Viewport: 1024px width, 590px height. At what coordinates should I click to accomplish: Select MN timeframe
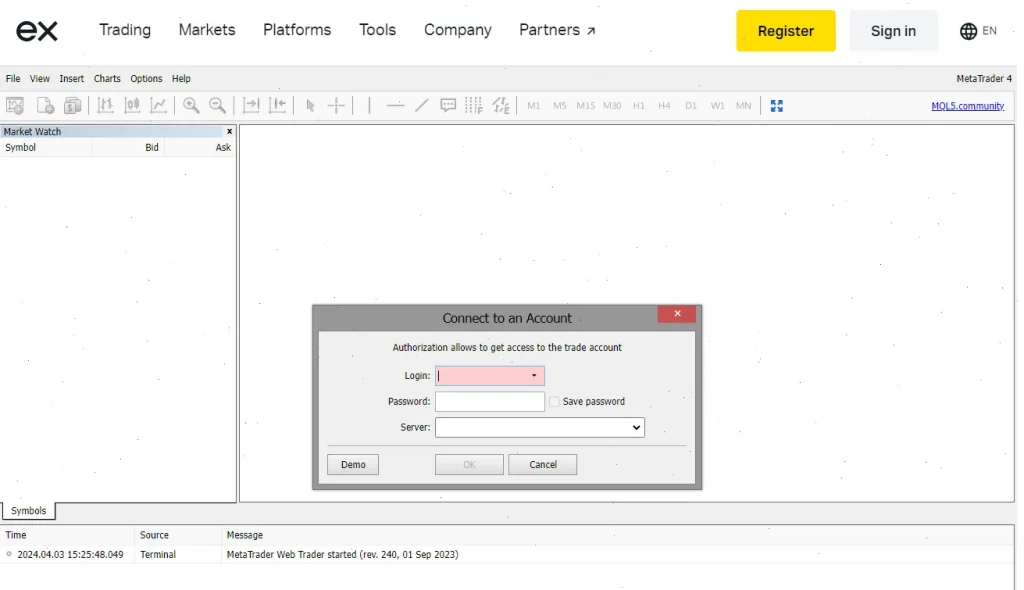743,106
